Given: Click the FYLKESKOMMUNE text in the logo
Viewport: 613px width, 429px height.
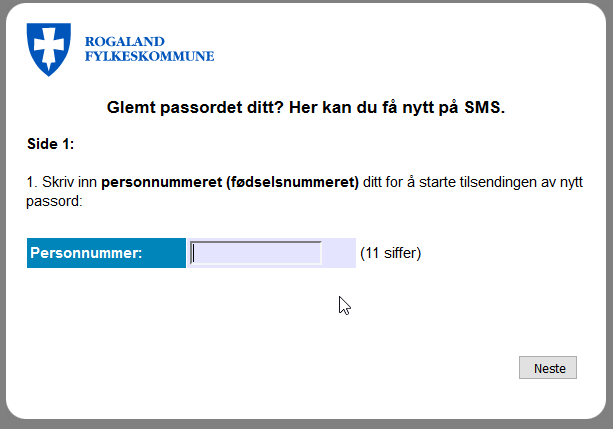Looking at the screenshot, I should pyautogui.click(x=150, y=56).
